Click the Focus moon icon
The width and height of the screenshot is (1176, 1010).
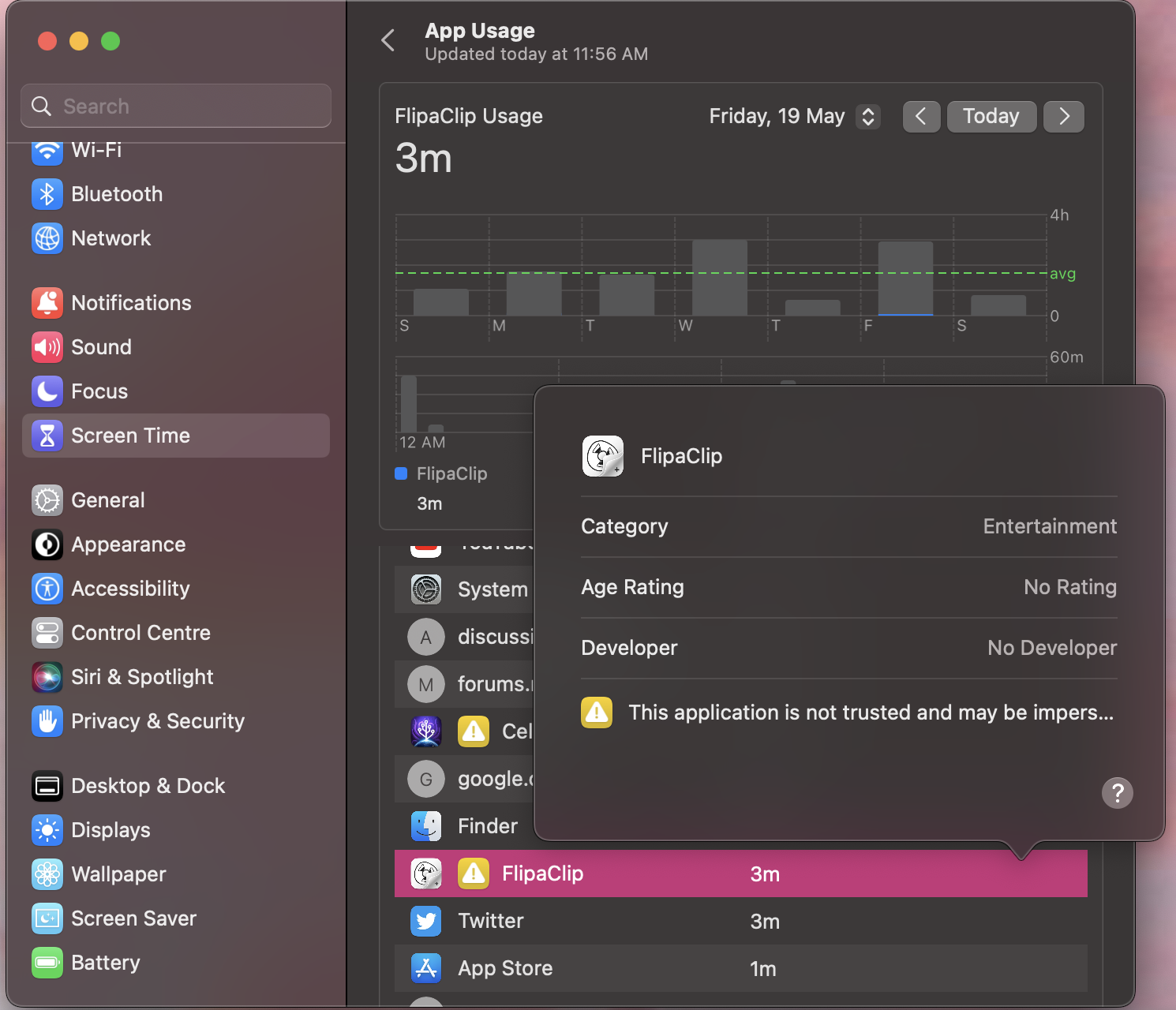[x=47, y=391]
